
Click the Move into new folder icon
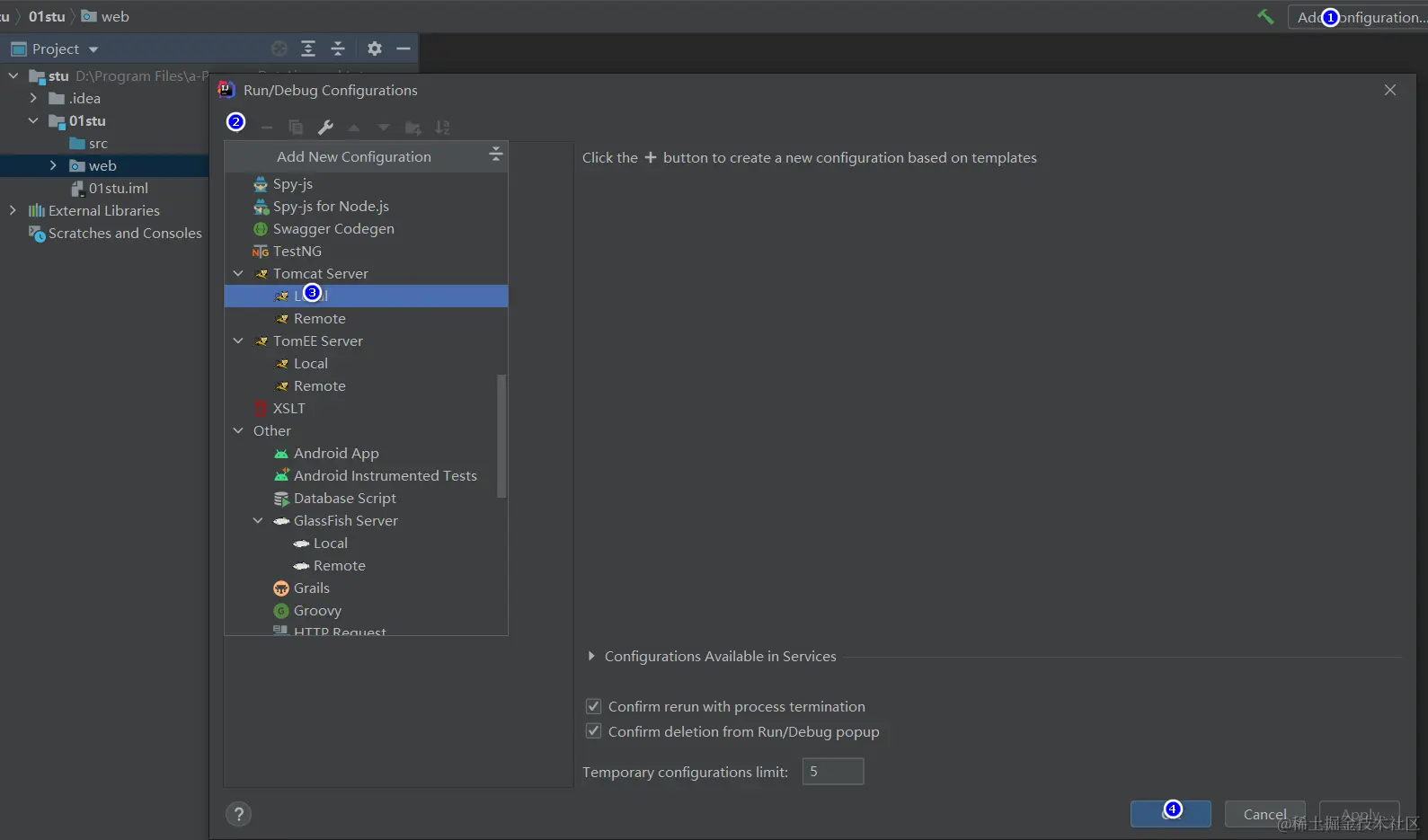click(413, 128)
